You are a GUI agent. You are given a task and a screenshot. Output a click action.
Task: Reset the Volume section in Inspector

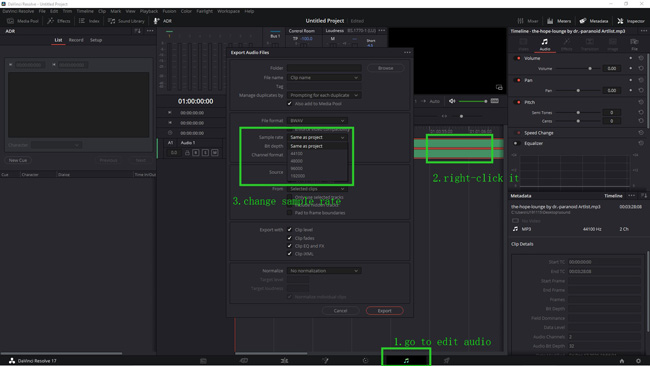point(641,58)
